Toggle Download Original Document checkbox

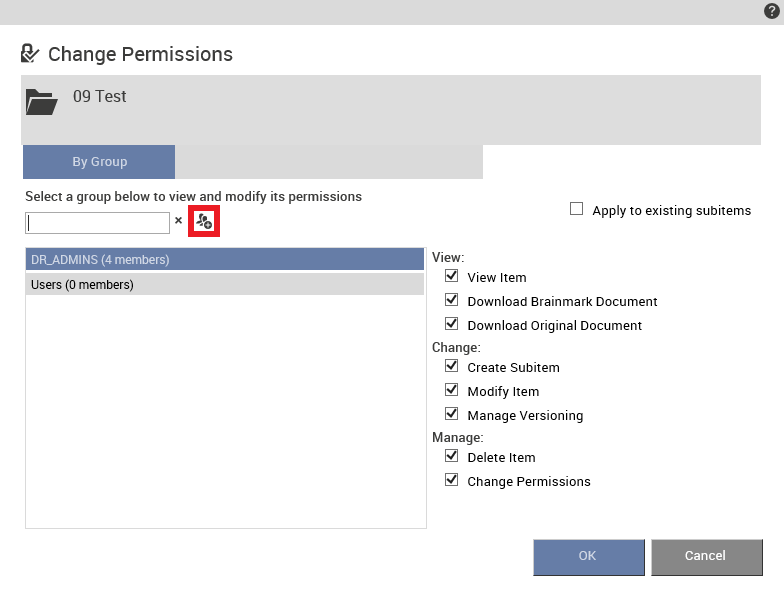452,324
